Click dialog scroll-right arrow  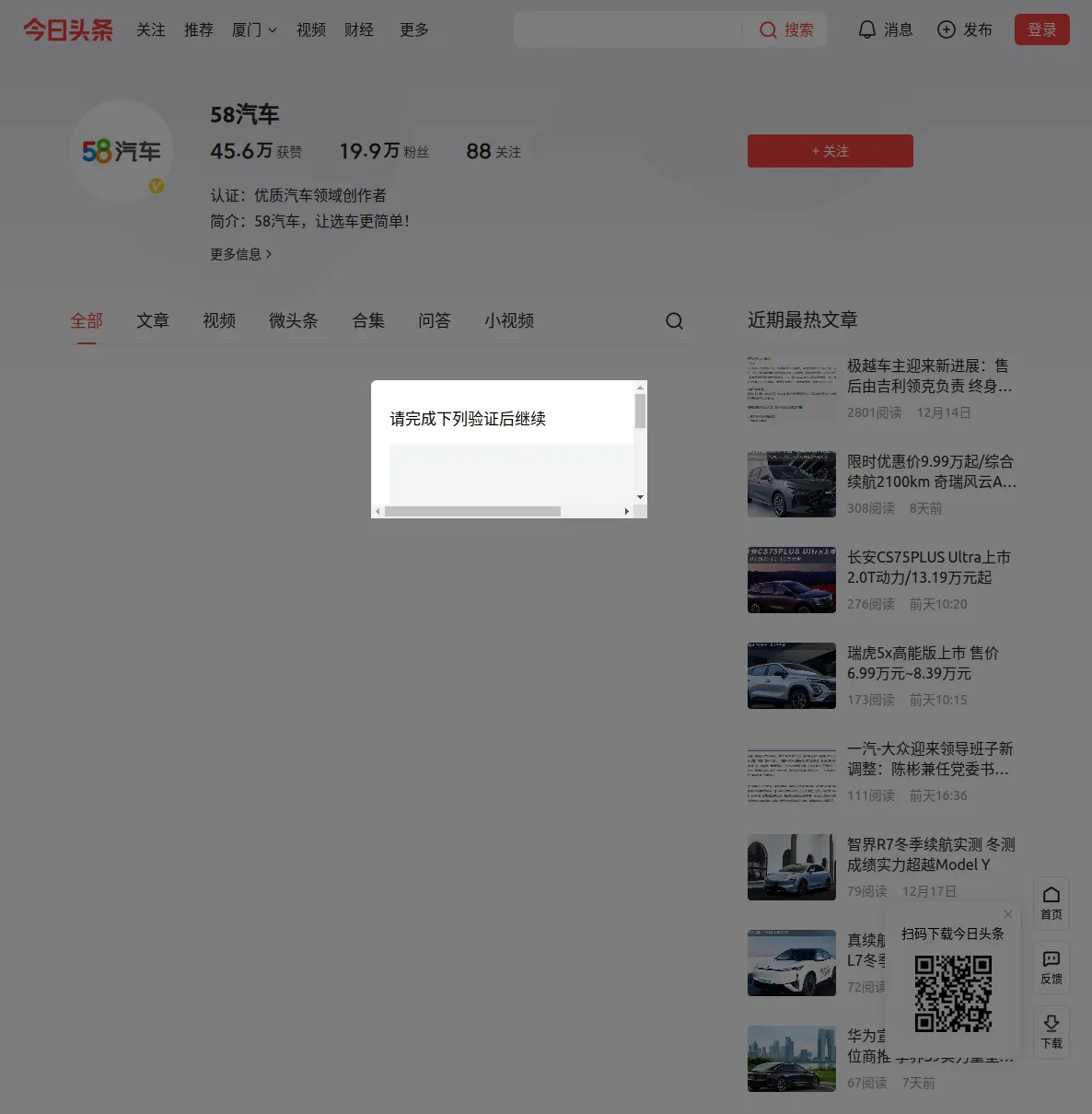(x=627, y=511)
